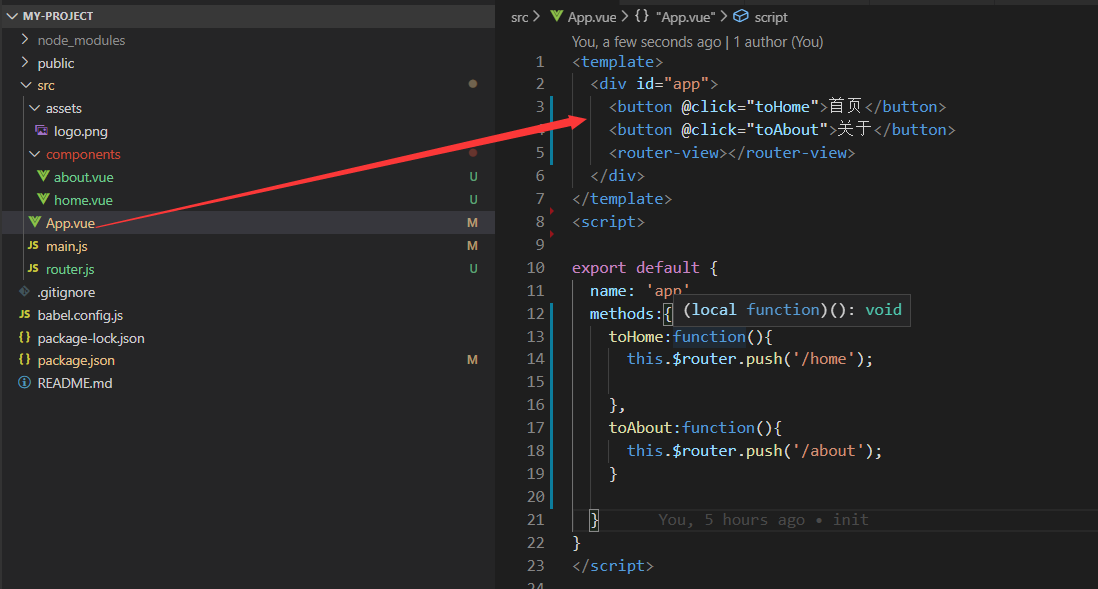
Task: Click the braces icon beside package-lock.json
Action: 25,338
